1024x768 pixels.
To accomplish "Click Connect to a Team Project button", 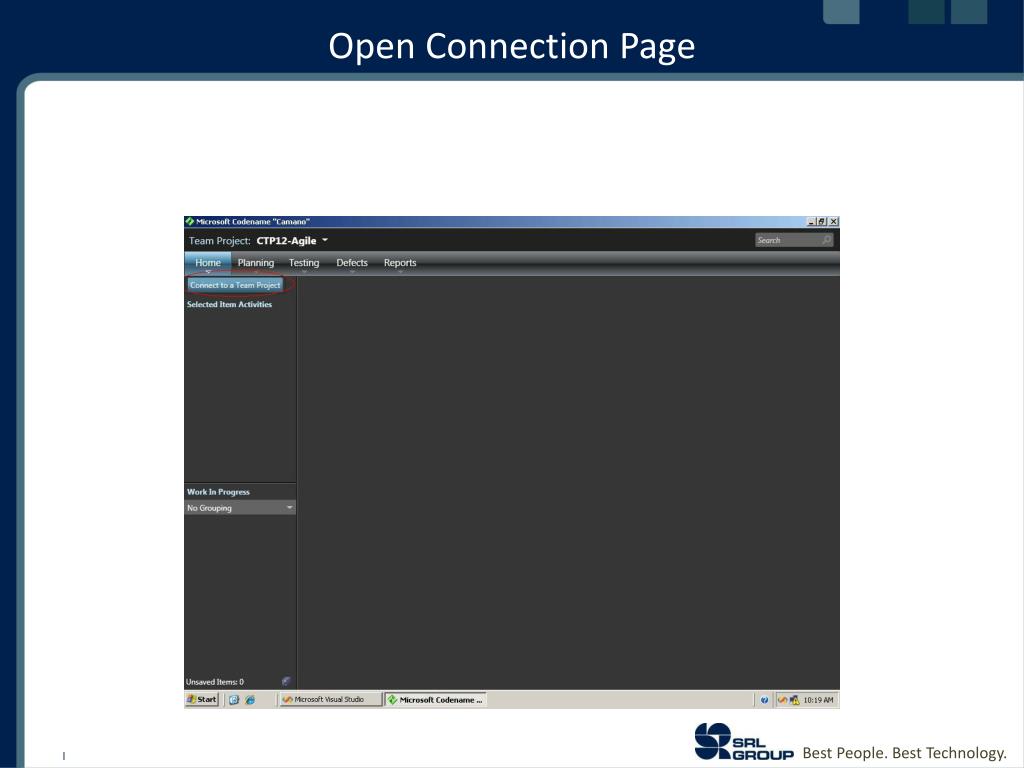I will point(235,285).
